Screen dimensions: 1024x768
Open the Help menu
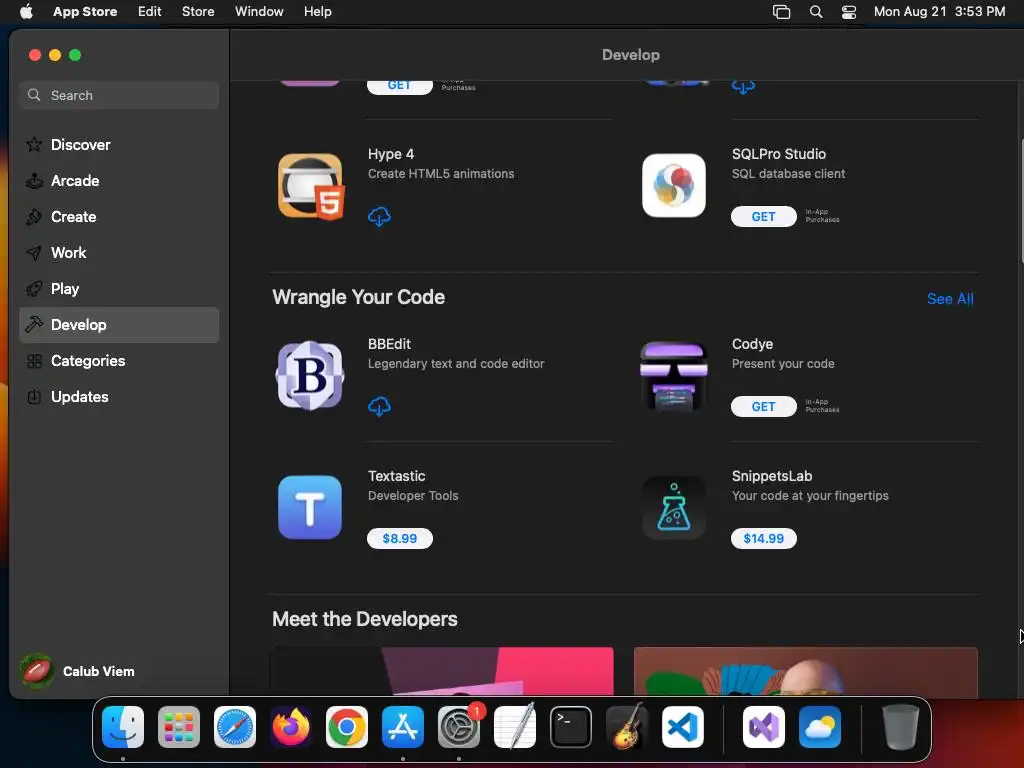point(317,12)
